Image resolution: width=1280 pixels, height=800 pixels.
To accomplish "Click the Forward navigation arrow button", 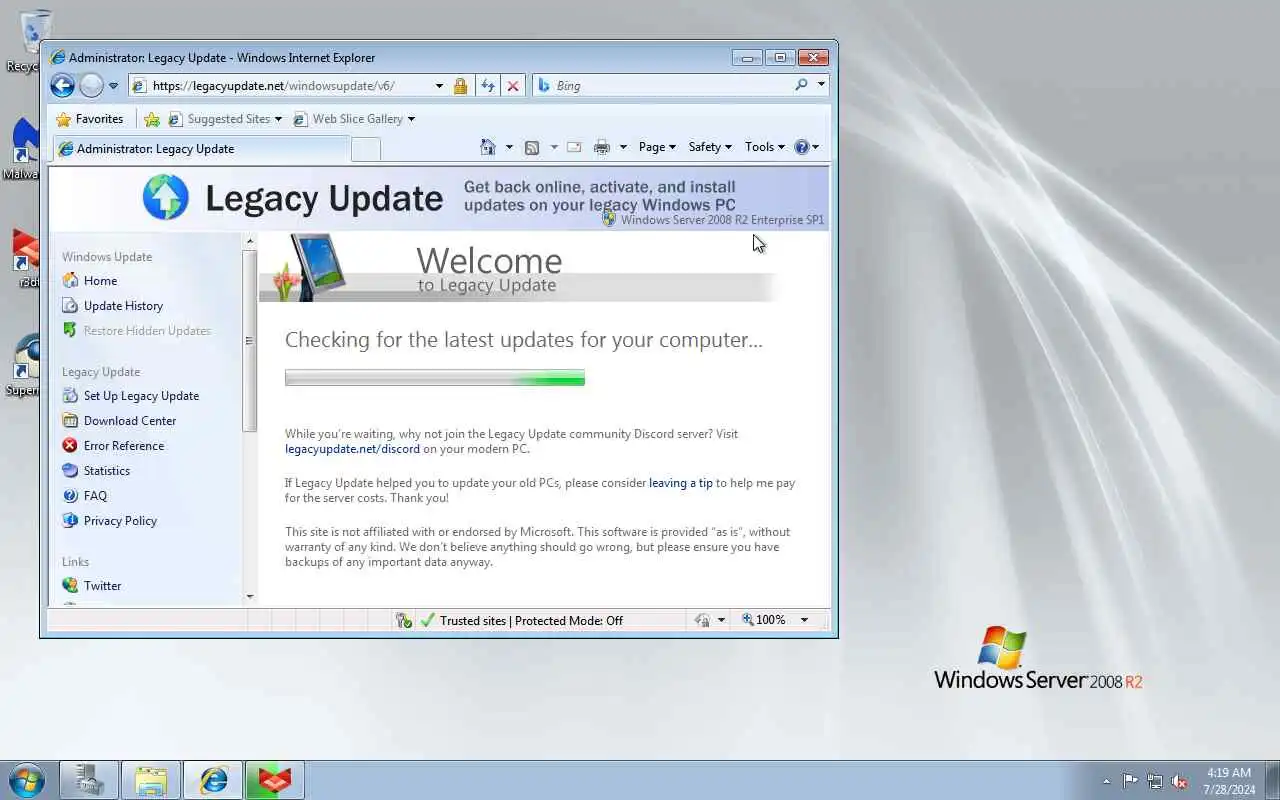I will click(91, 86).
